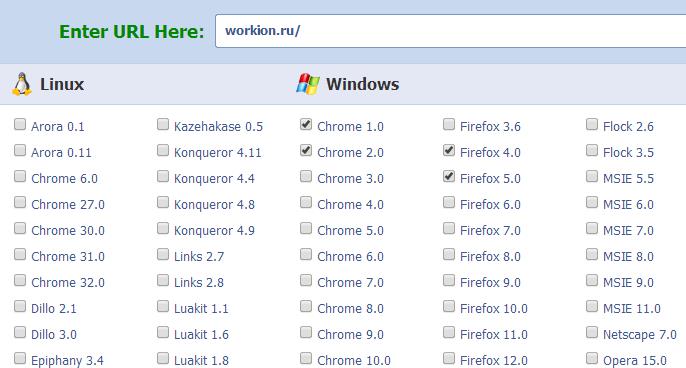Select the Firefox 9.0 checkbox
Image resolution: width=686 pixels, height=368 pixels.
coord(449,280)
